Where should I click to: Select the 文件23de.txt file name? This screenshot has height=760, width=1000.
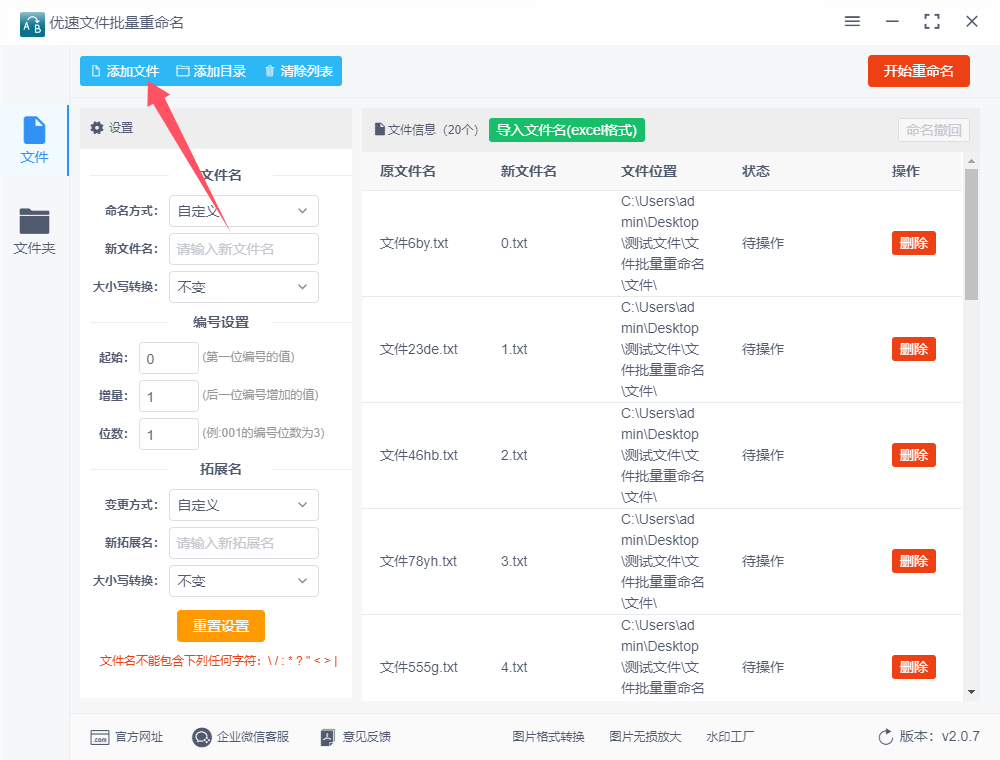(419, 349)
